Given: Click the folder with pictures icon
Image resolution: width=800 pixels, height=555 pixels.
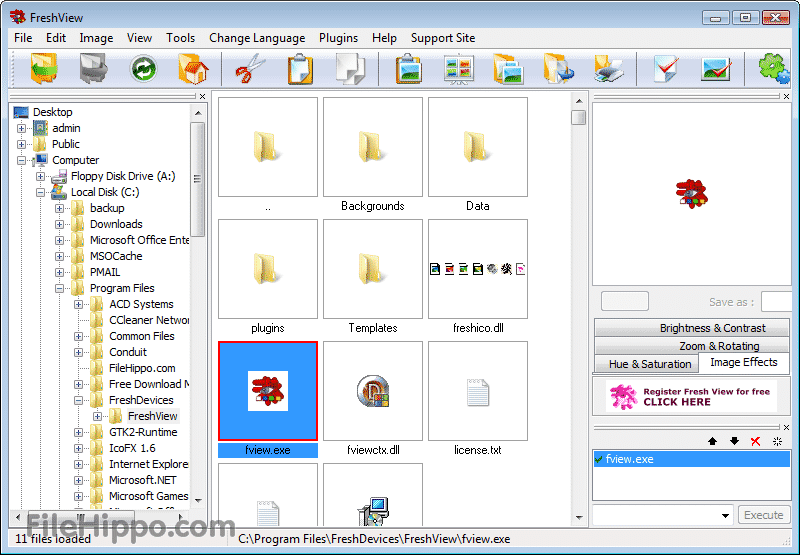Looking at the screenshot, I should [x=508, y=68].
